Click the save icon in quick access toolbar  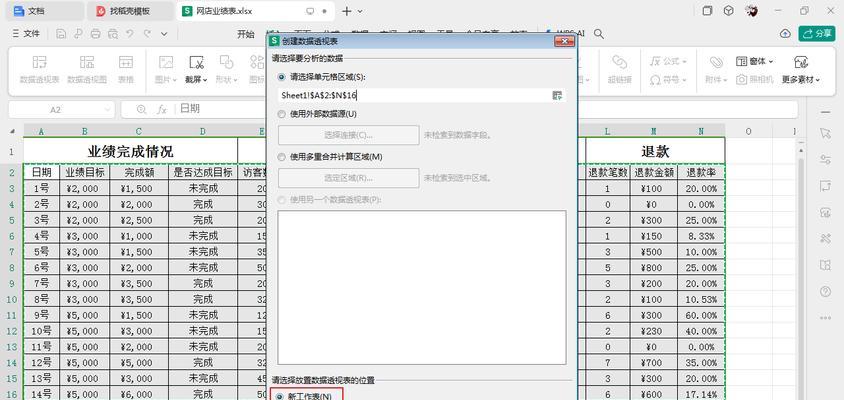61,34
